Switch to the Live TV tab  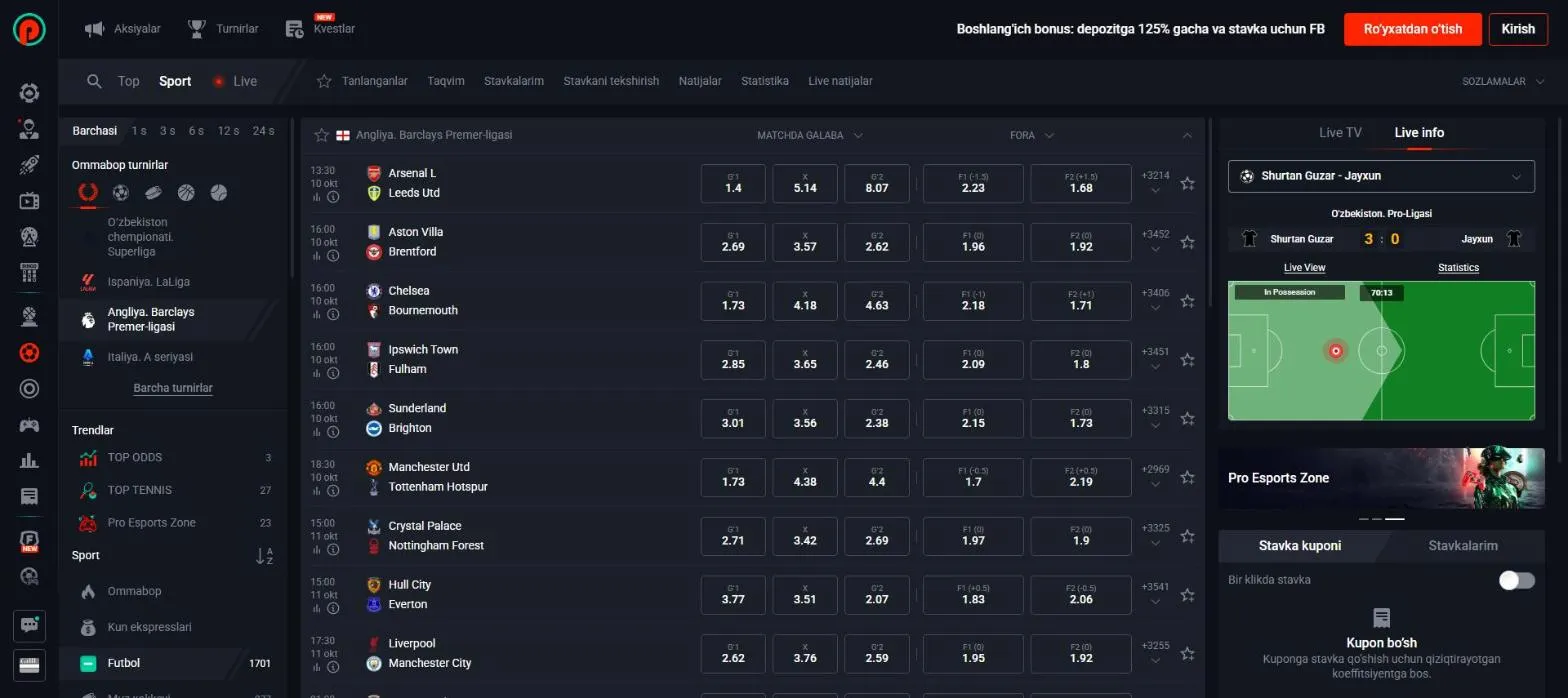click(x=1340, y=132)
